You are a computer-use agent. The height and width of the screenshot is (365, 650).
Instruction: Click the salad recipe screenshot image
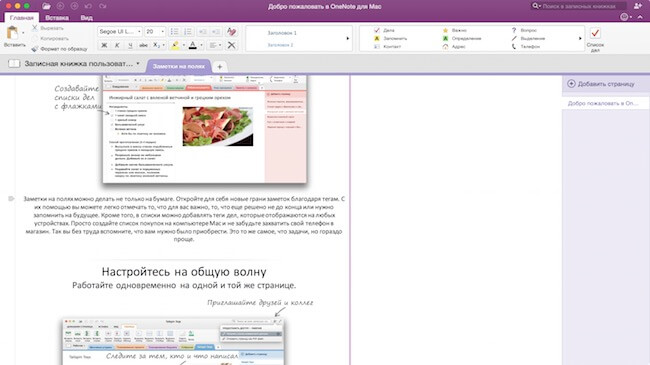point(205,129)
